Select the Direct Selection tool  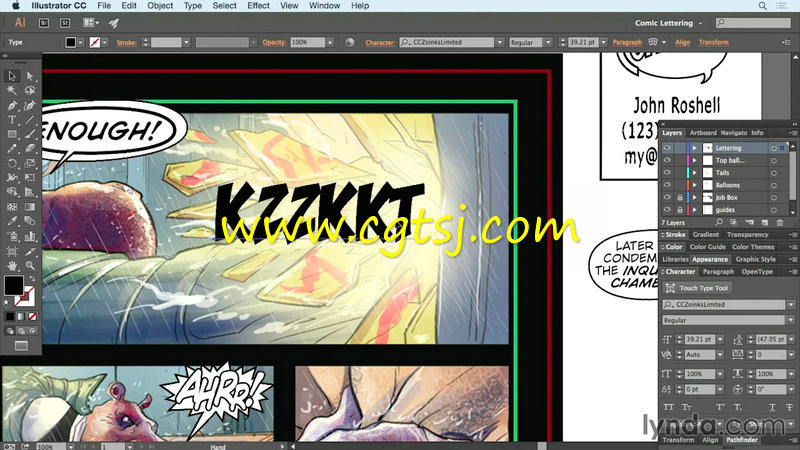pos(30,76)
